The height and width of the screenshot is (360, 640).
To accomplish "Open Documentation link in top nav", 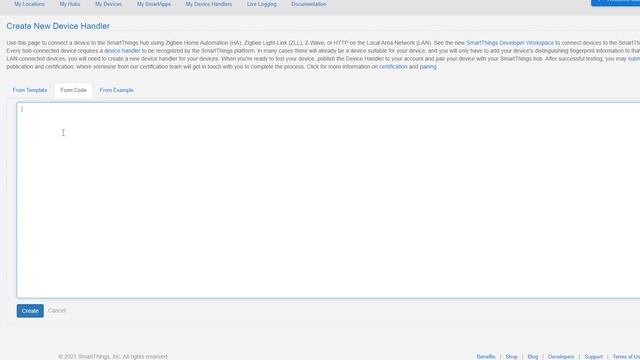I will [x=309, y=4].
